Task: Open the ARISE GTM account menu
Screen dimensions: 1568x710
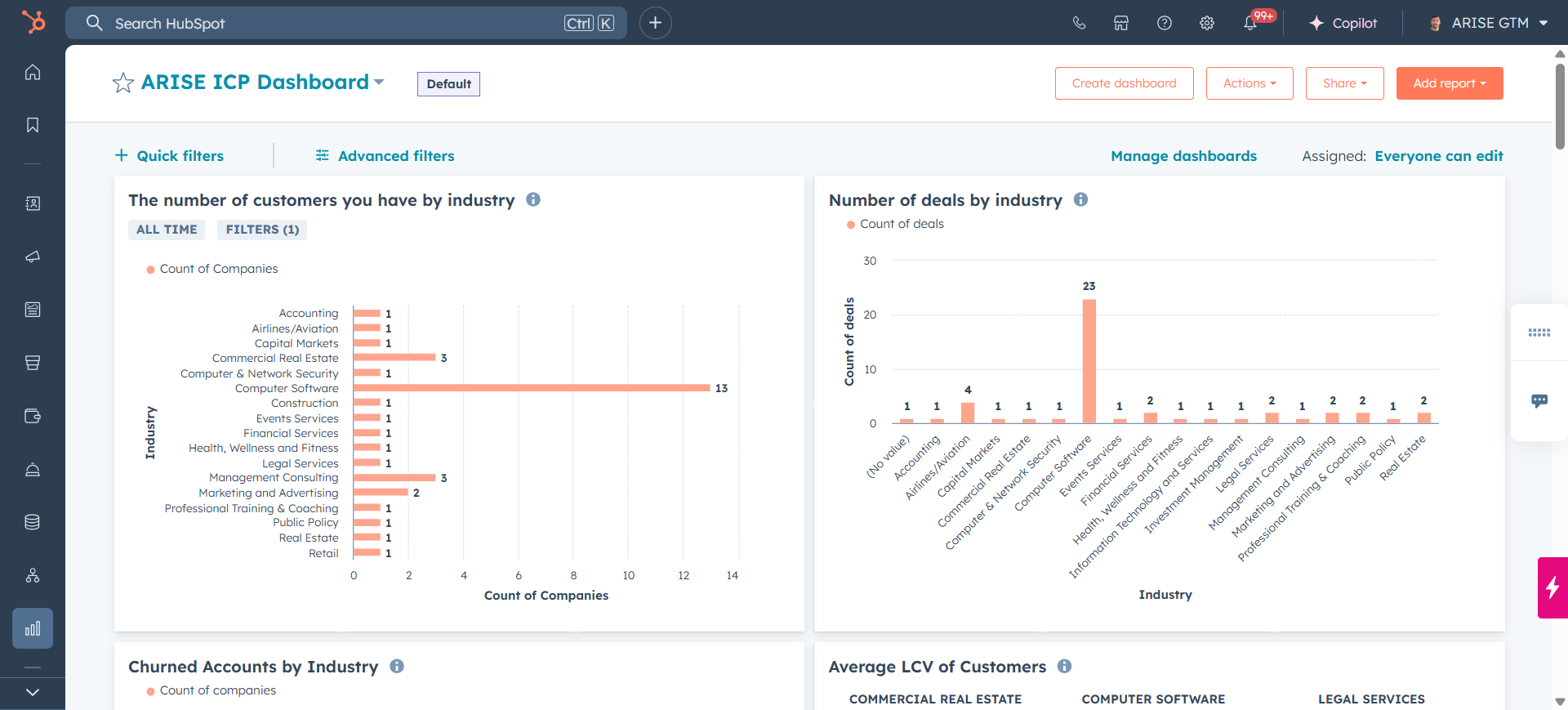Action: (x=1488, y=23)
